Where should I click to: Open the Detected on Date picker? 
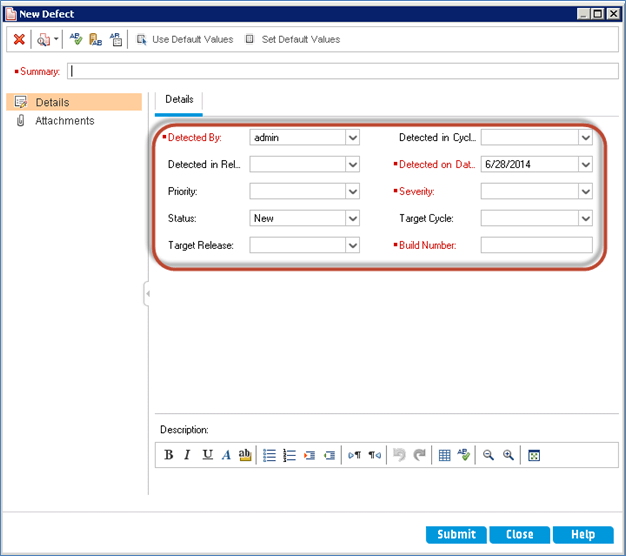pyautogui.click(x=585, y=165)
